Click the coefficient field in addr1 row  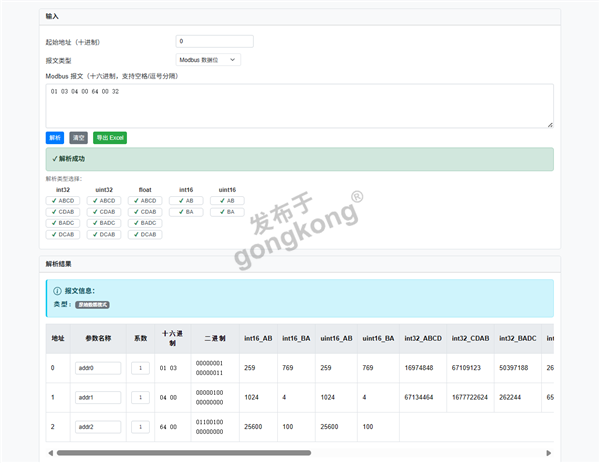click(x=140, y=398)
